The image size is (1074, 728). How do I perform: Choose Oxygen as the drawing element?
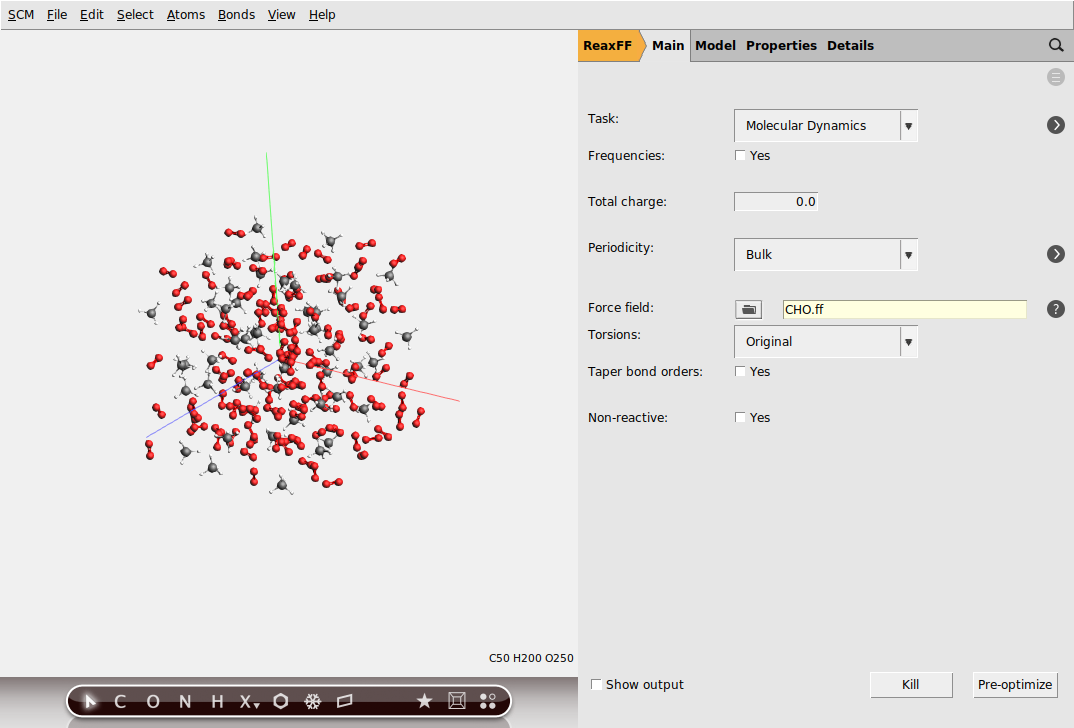coord(152,701)
